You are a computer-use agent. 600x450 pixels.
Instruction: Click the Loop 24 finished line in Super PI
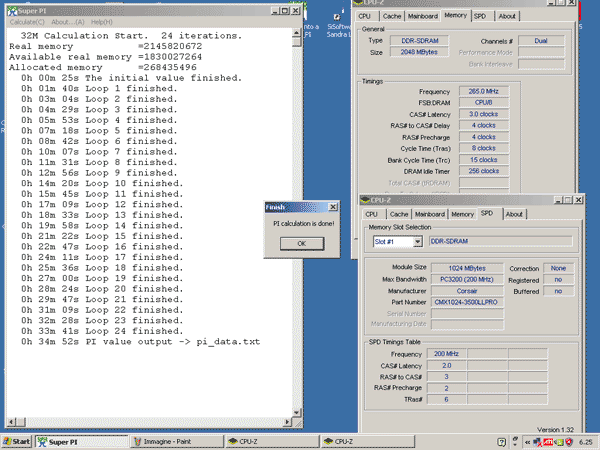click(x=102, y=331)
